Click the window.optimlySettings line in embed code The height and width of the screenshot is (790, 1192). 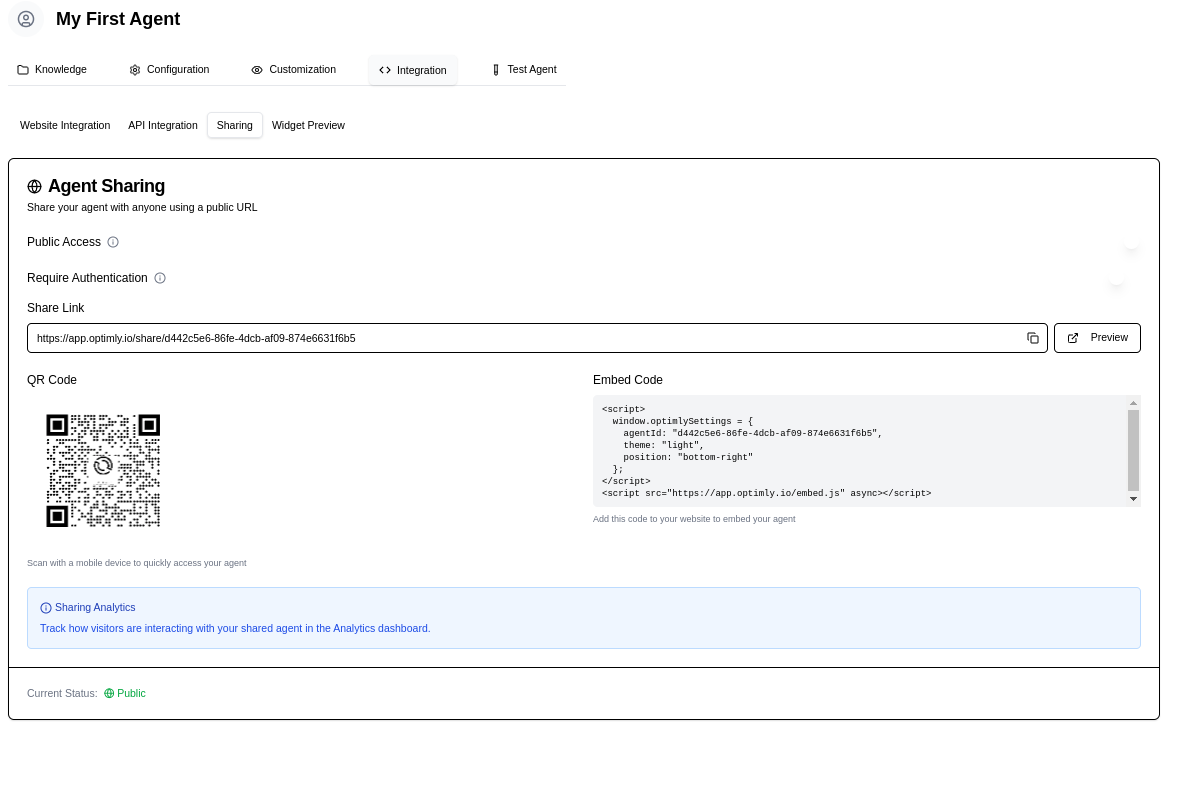click(x=683, y=421)
